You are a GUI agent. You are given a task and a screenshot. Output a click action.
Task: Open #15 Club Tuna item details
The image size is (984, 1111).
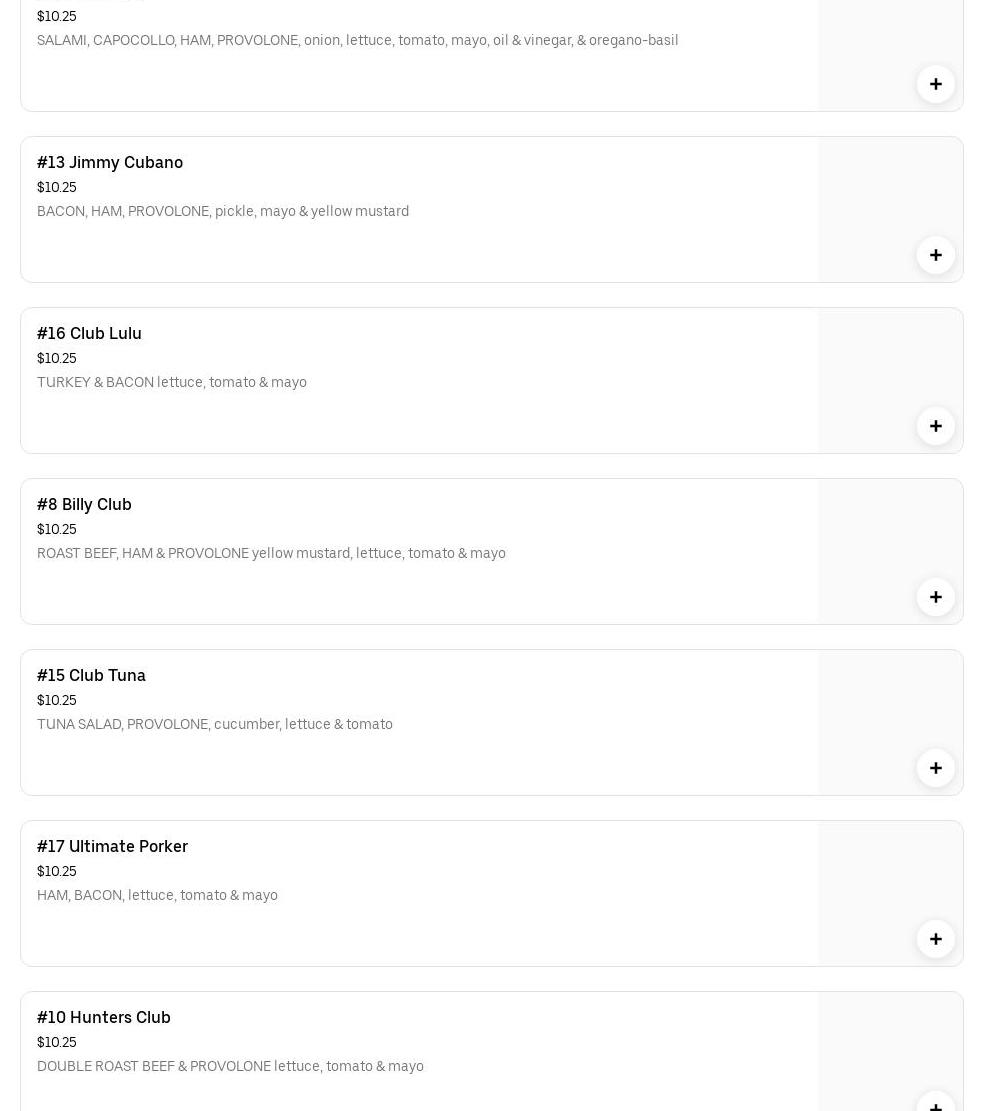tap(91, 675)
